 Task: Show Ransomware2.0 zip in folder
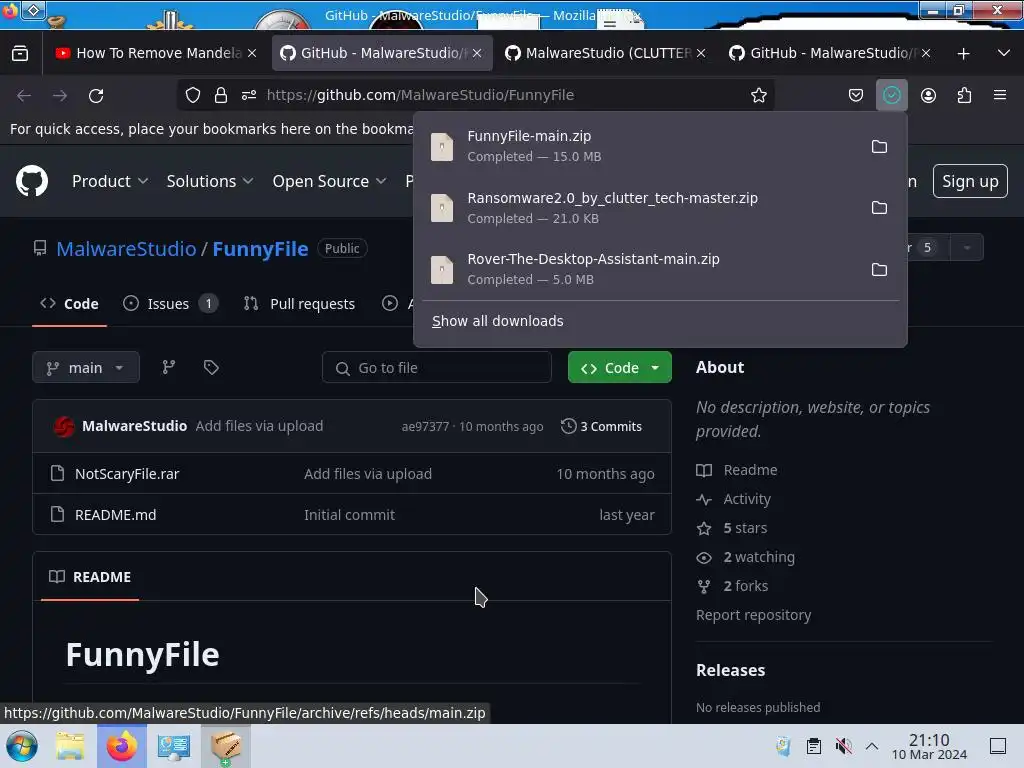pos(879,208)
